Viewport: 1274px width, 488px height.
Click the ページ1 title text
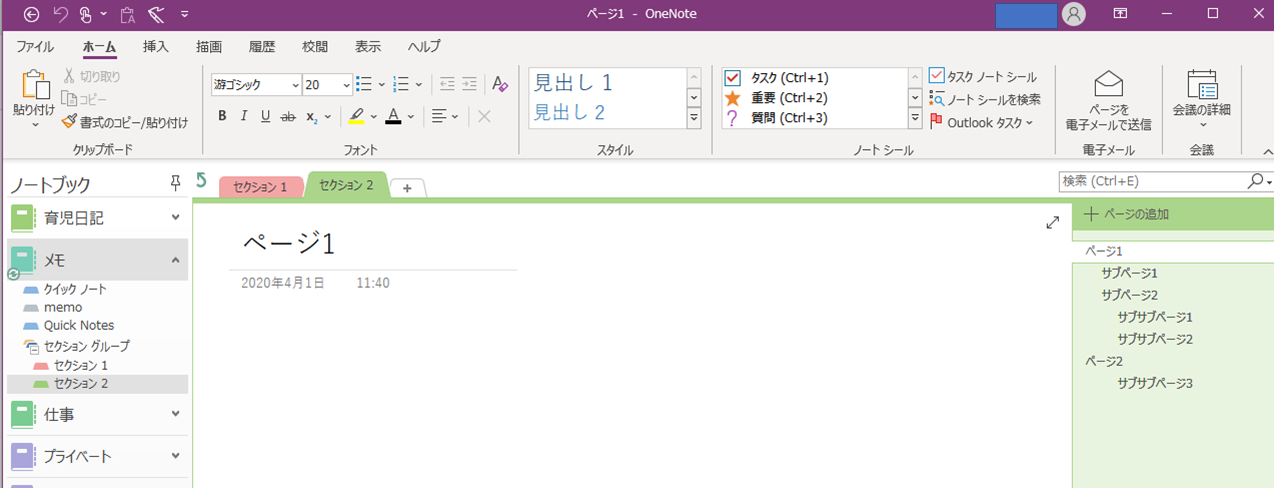(x=288, y=243)
